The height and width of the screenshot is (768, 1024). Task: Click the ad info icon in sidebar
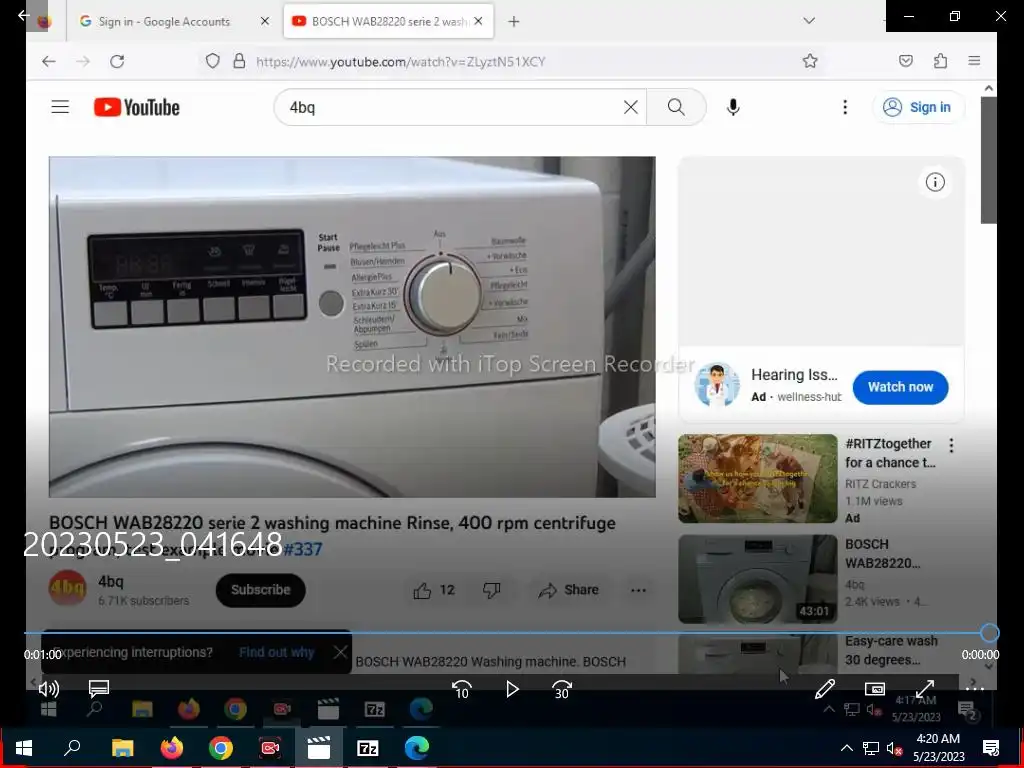coord(935,182)
